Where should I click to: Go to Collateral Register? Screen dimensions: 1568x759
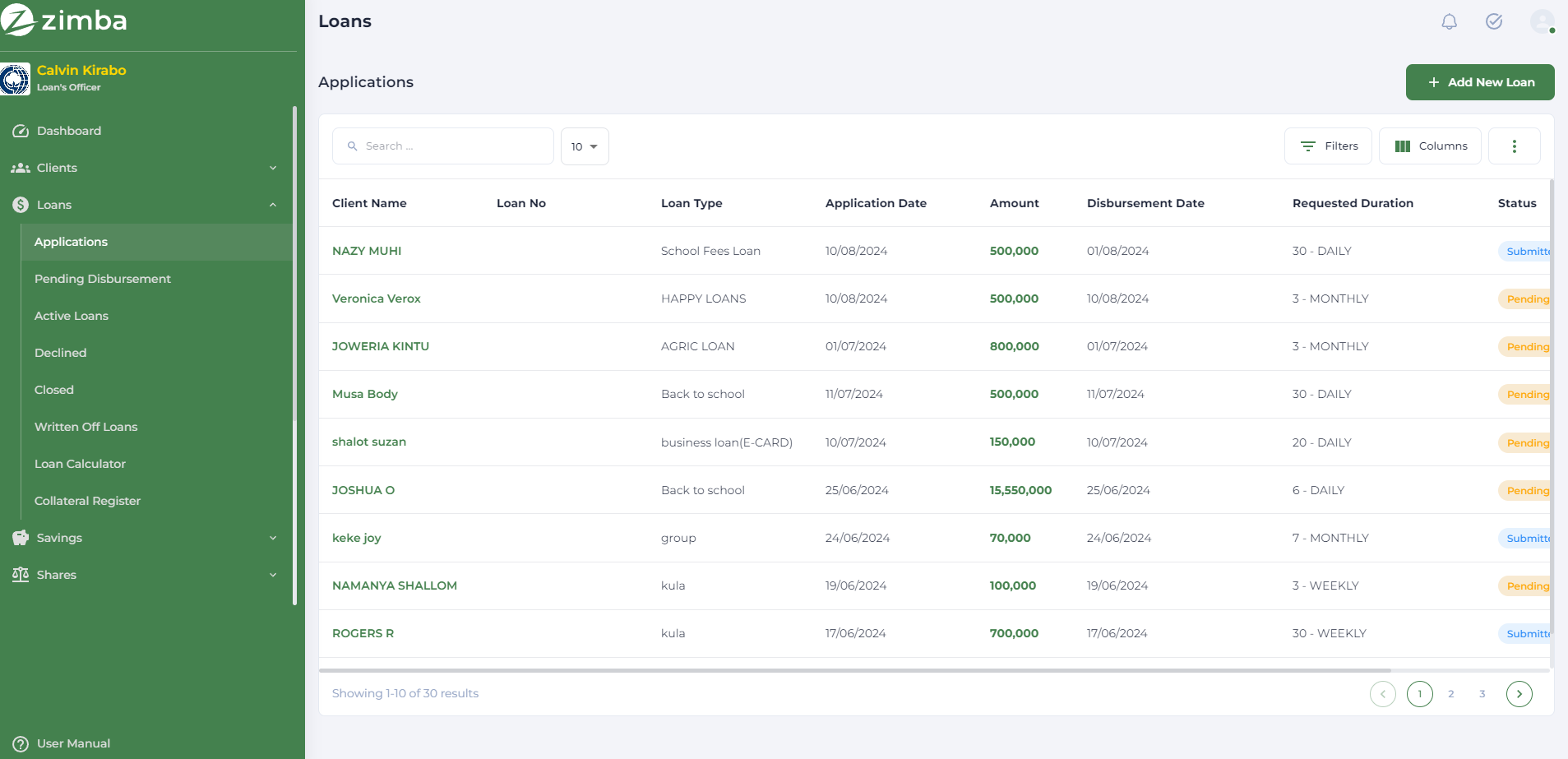click(87, 501)
